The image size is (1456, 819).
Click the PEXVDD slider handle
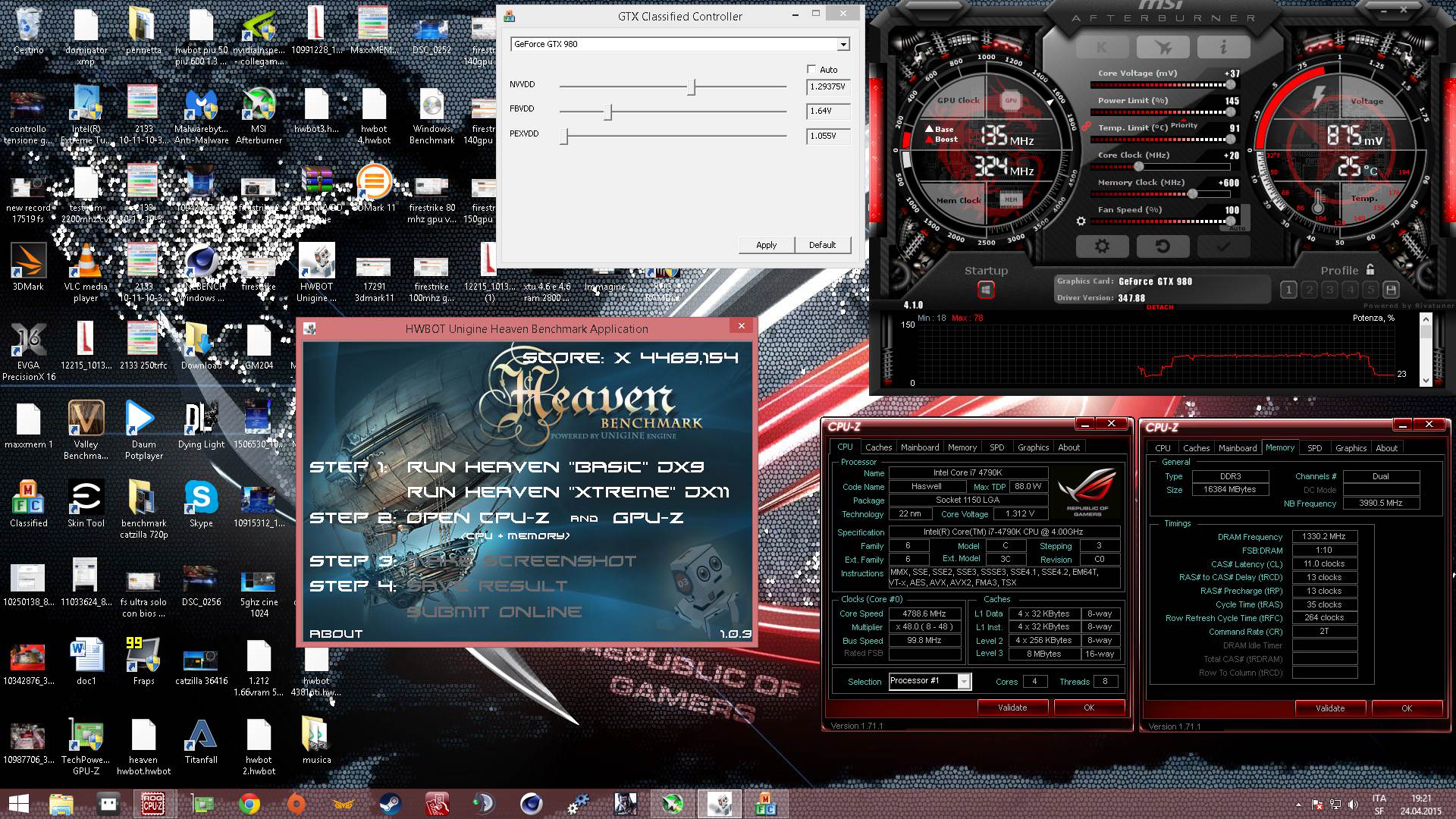(x=564, y=136)
